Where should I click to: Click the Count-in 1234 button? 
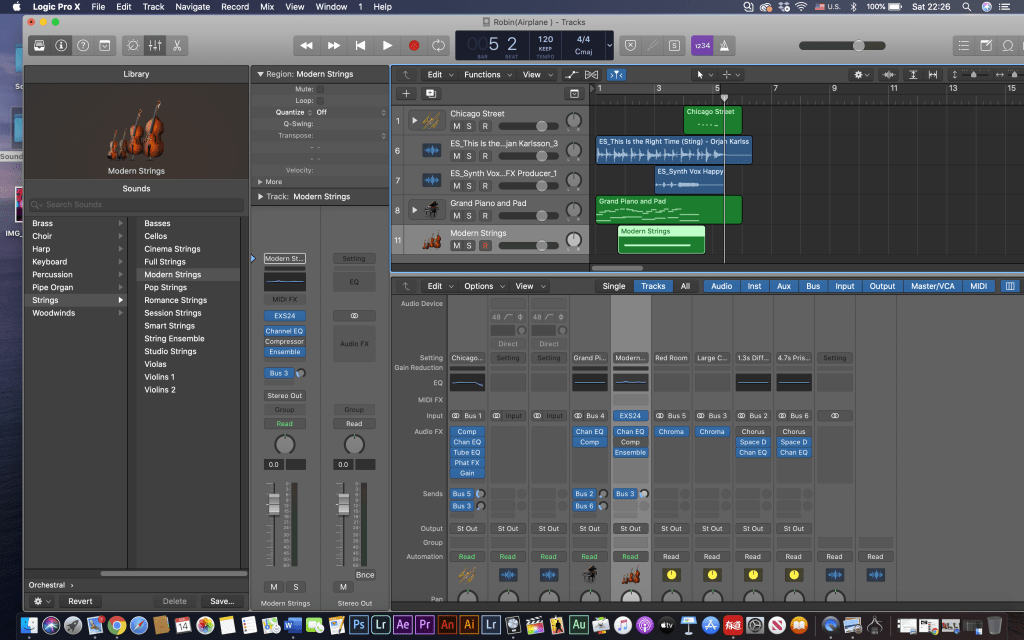[x=701, y=45]
